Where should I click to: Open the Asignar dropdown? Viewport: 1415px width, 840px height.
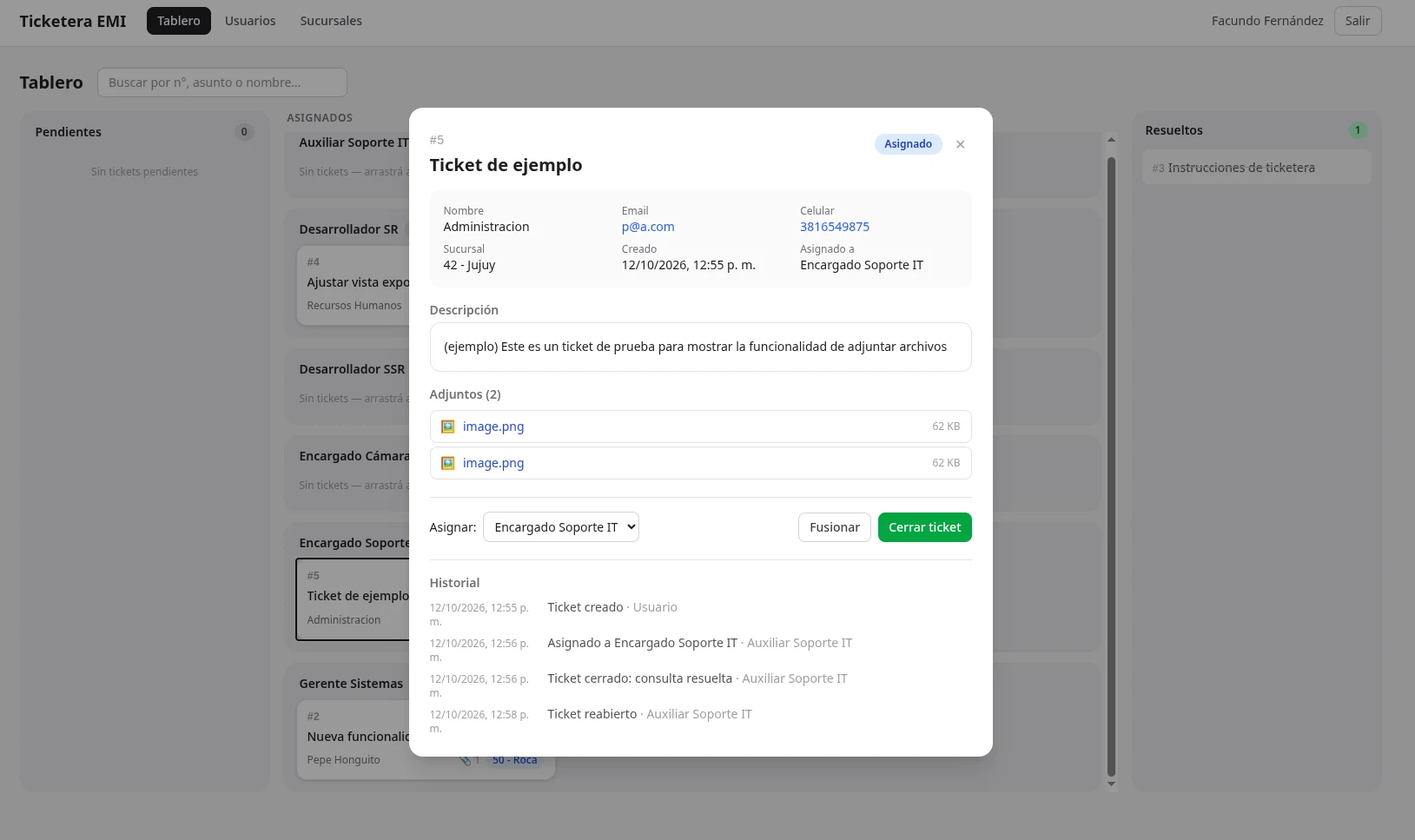561,527
